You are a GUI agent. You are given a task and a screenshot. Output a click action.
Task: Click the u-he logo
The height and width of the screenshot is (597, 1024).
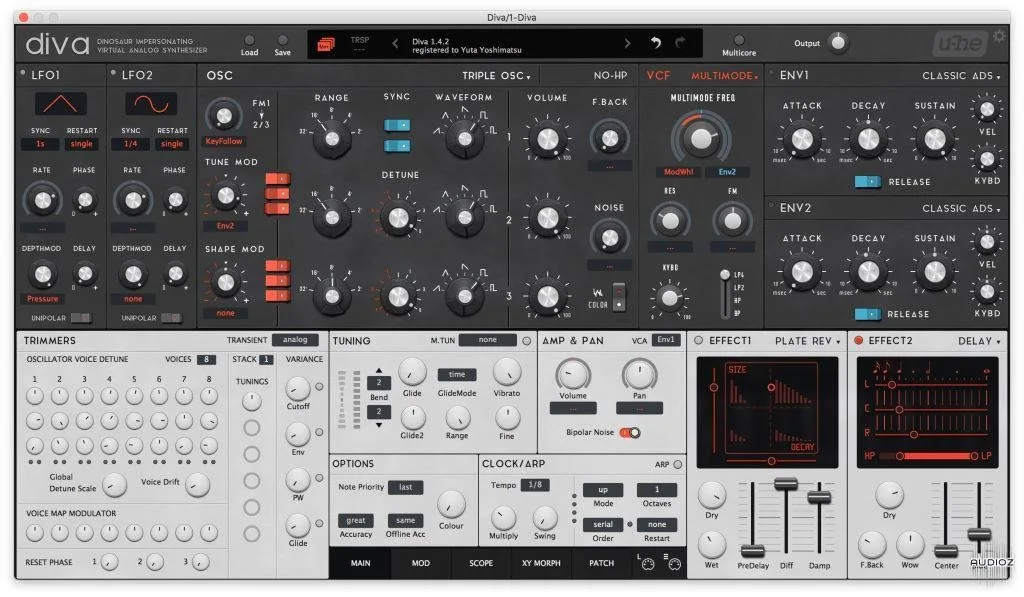pyautogui.click(x=960, y=44)
